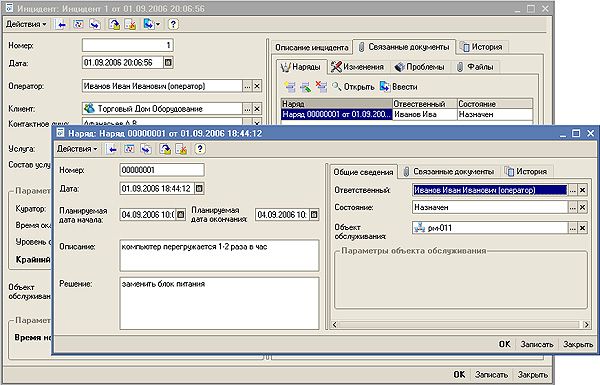This screenshot has width=600, height=385.
Task: Switch to the Описание инцидента tab
Action: pyautogui.click(x=311, y=47)
